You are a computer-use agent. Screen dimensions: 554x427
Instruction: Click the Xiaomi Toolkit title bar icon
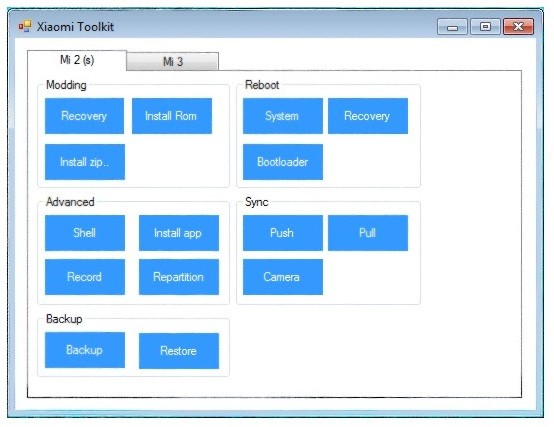(25, 26)
